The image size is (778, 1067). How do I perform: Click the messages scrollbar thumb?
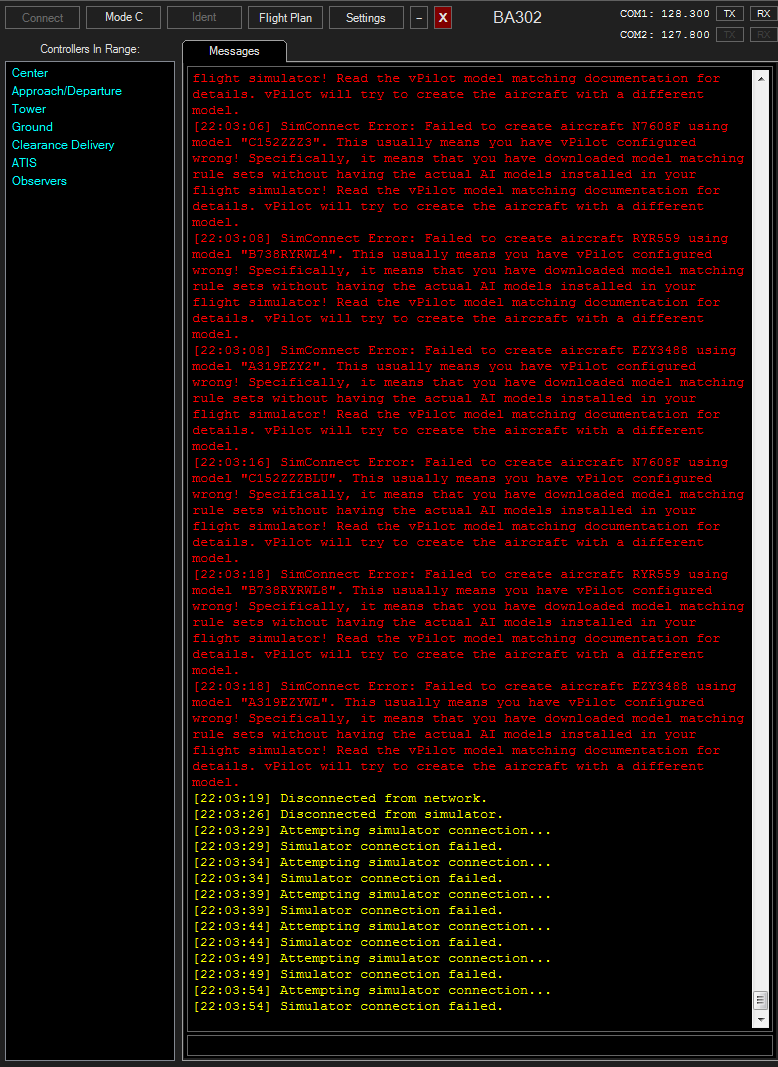pos(761,1000)
